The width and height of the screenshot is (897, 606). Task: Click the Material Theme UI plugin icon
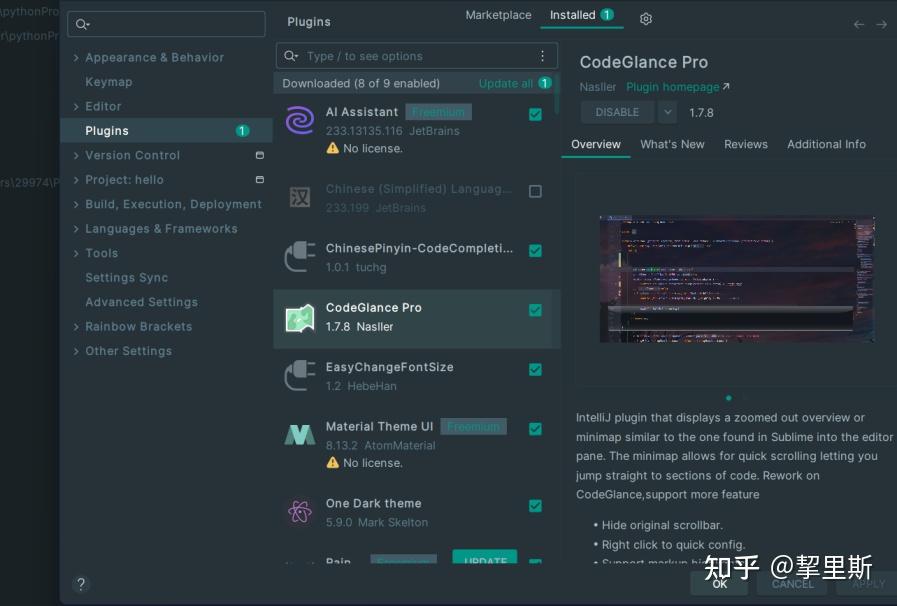tap(300, 434)
